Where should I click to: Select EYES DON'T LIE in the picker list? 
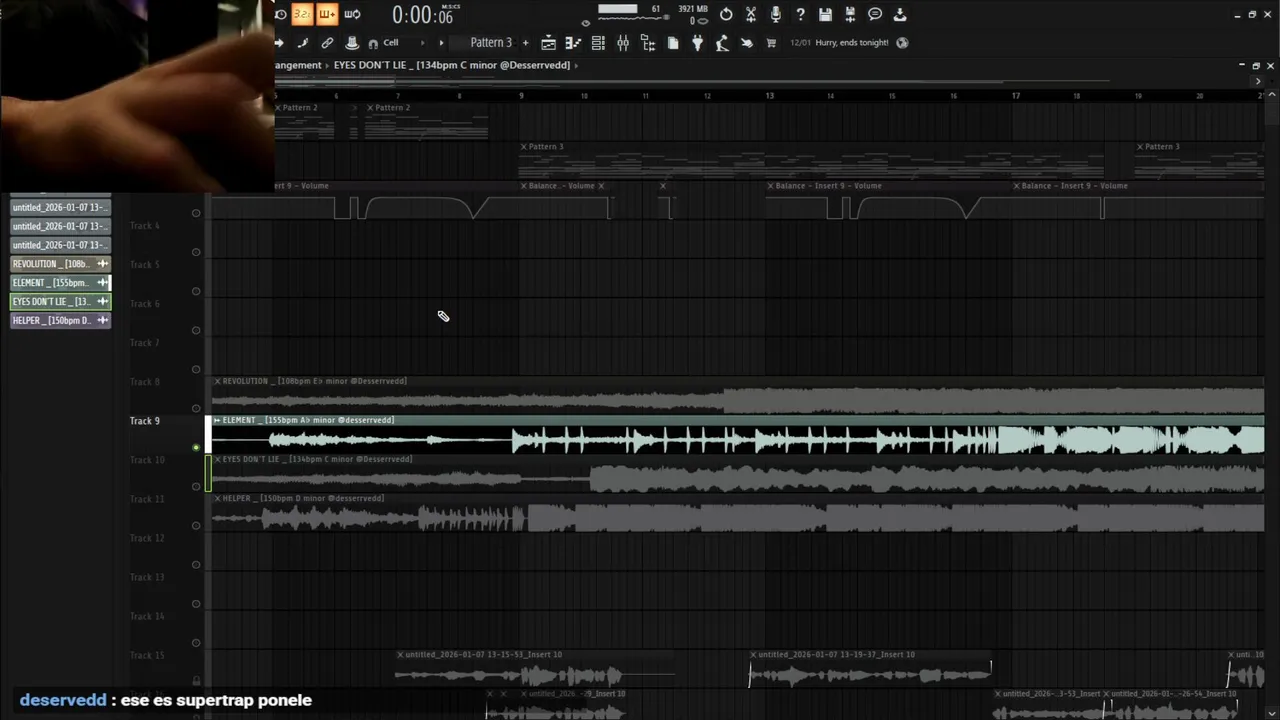(60, 302)
